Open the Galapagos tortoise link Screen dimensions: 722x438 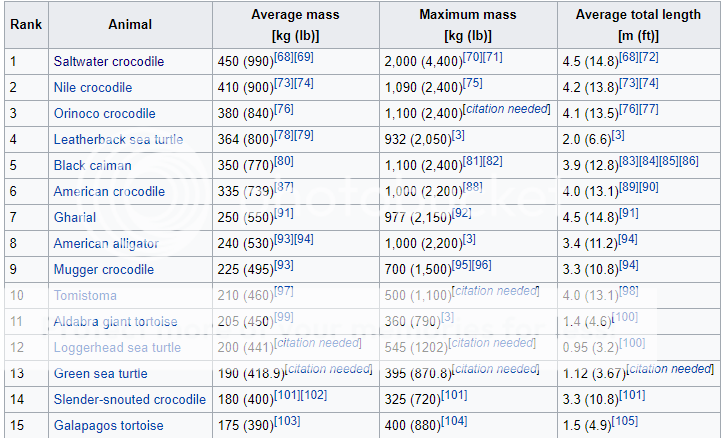[108, 425]
